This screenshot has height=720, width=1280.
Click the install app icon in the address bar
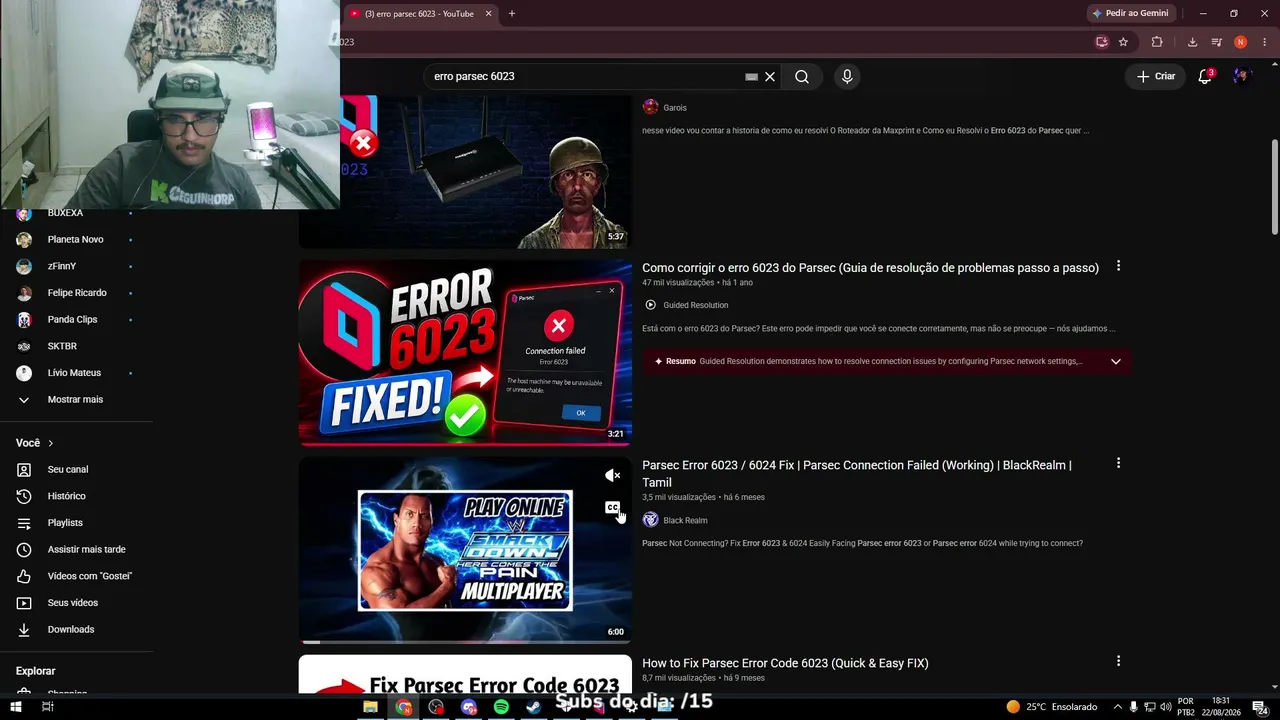(1102, 42)
